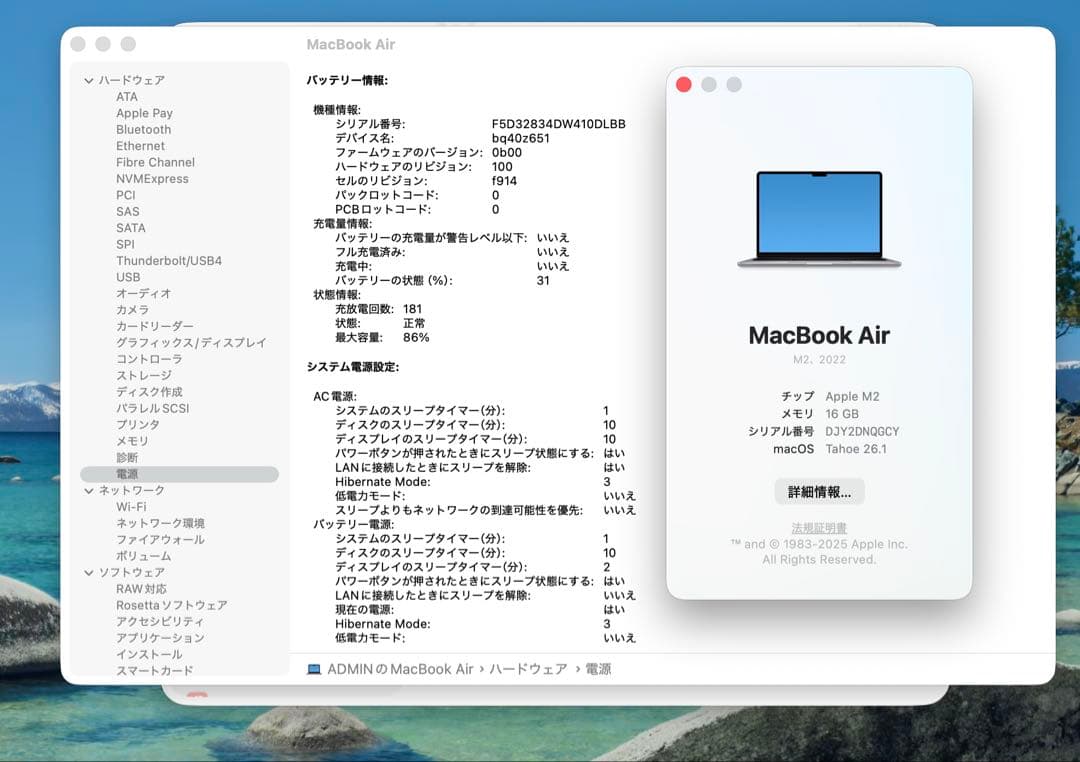The image size is (1080, 762).
Task: Click 充放電回数 value 181
Action: (413, 309)
